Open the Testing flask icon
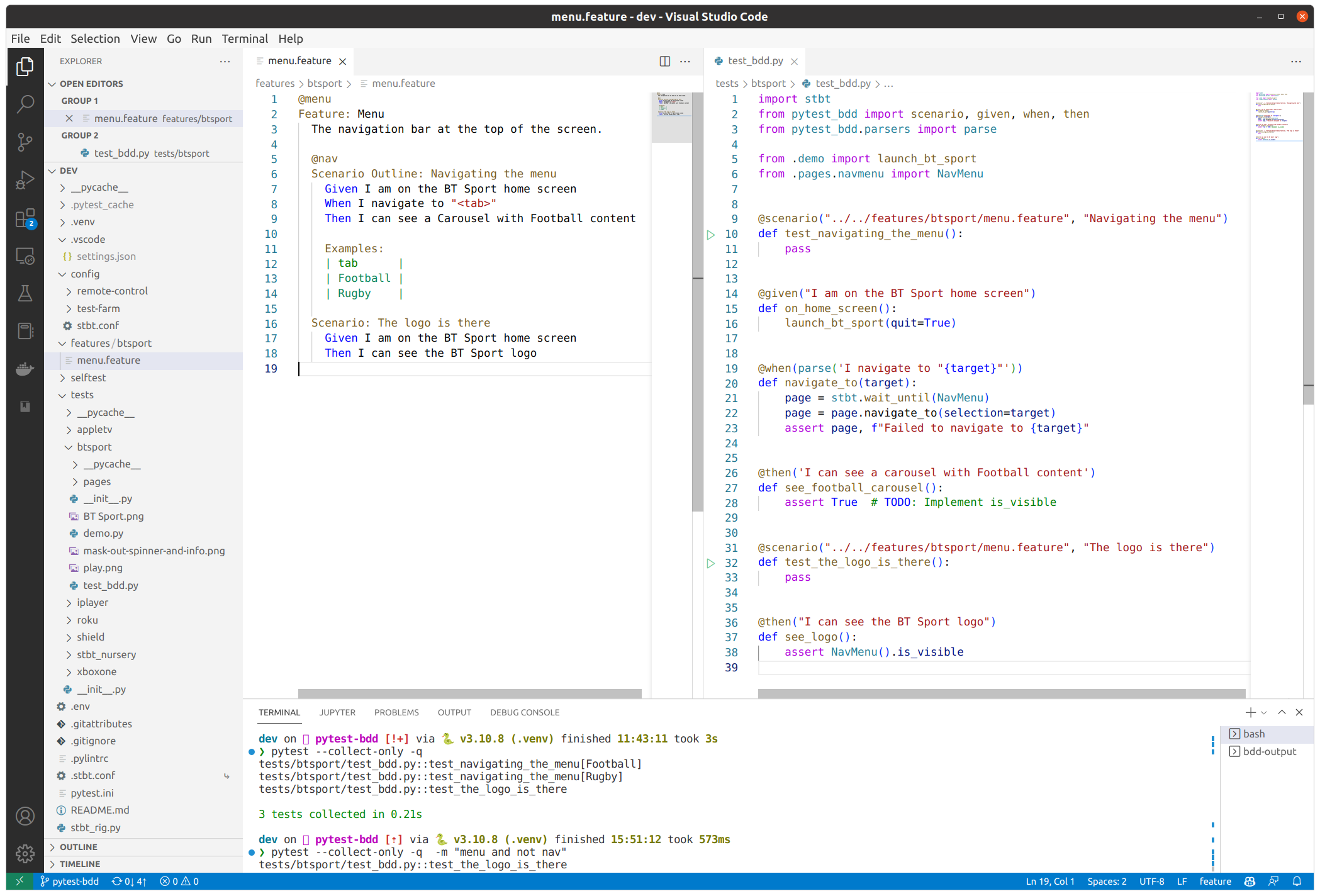Viewport: 1320px width, 896px height. point(25,293)
